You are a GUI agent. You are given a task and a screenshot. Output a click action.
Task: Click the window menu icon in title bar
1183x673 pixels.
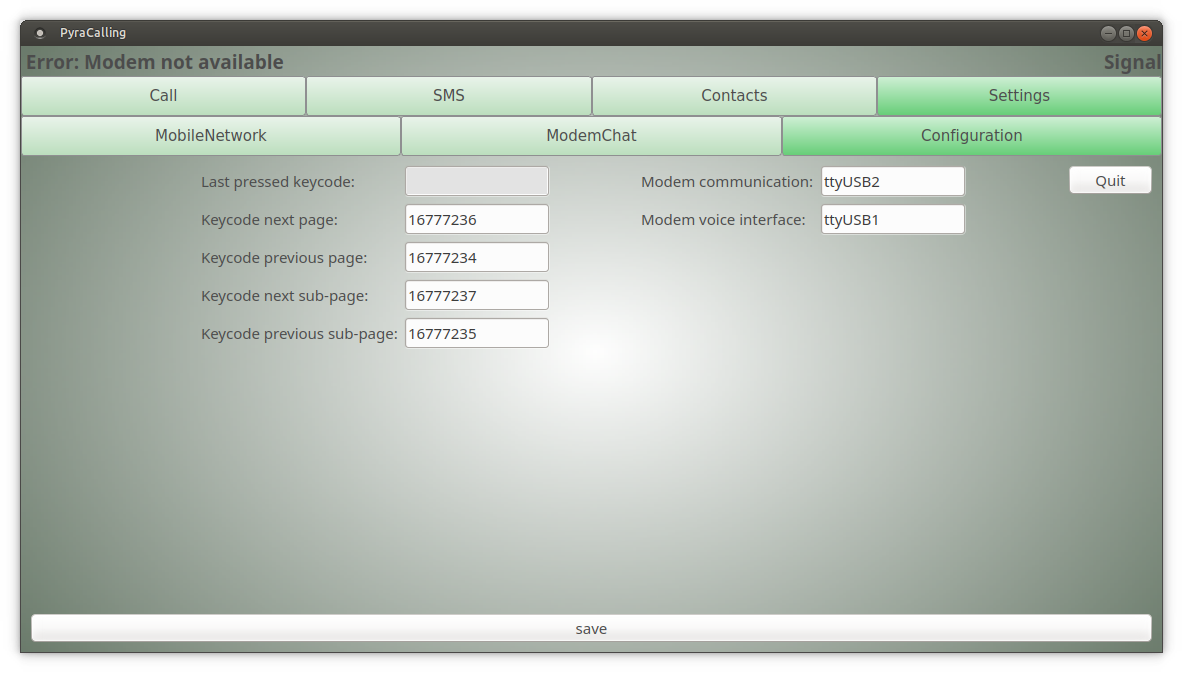click(x=40, y=33)
